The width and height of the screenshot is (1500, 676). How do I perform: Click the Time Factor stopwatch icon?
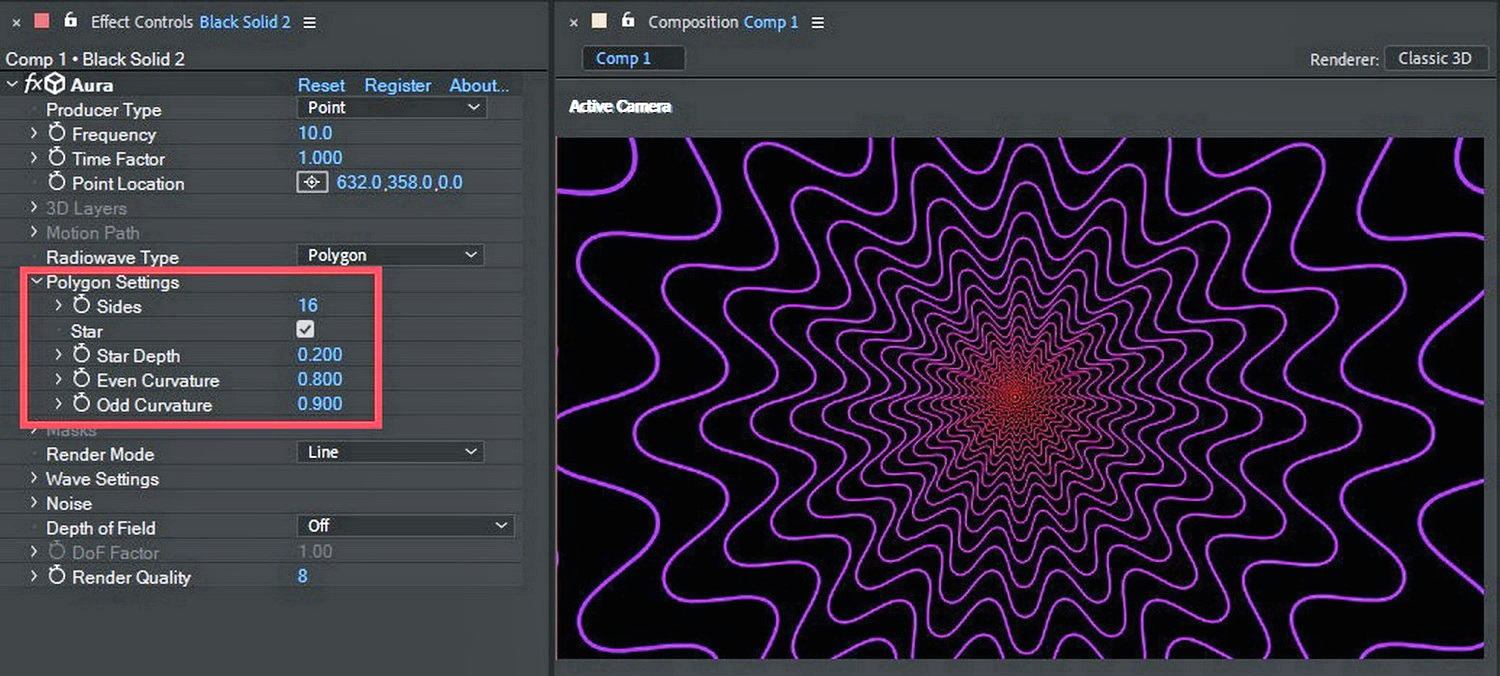pyautogui.click(x=57, y=158)
